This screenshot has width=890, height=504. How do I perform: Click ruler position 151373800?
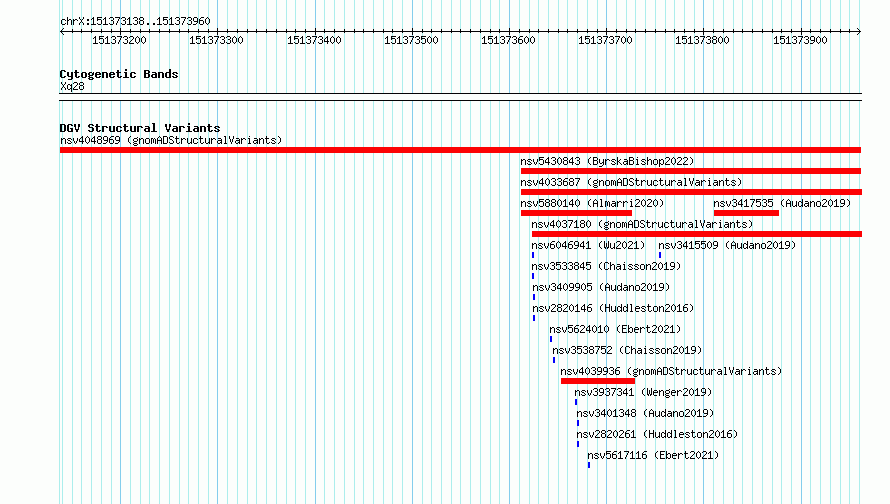pos(702,40)
